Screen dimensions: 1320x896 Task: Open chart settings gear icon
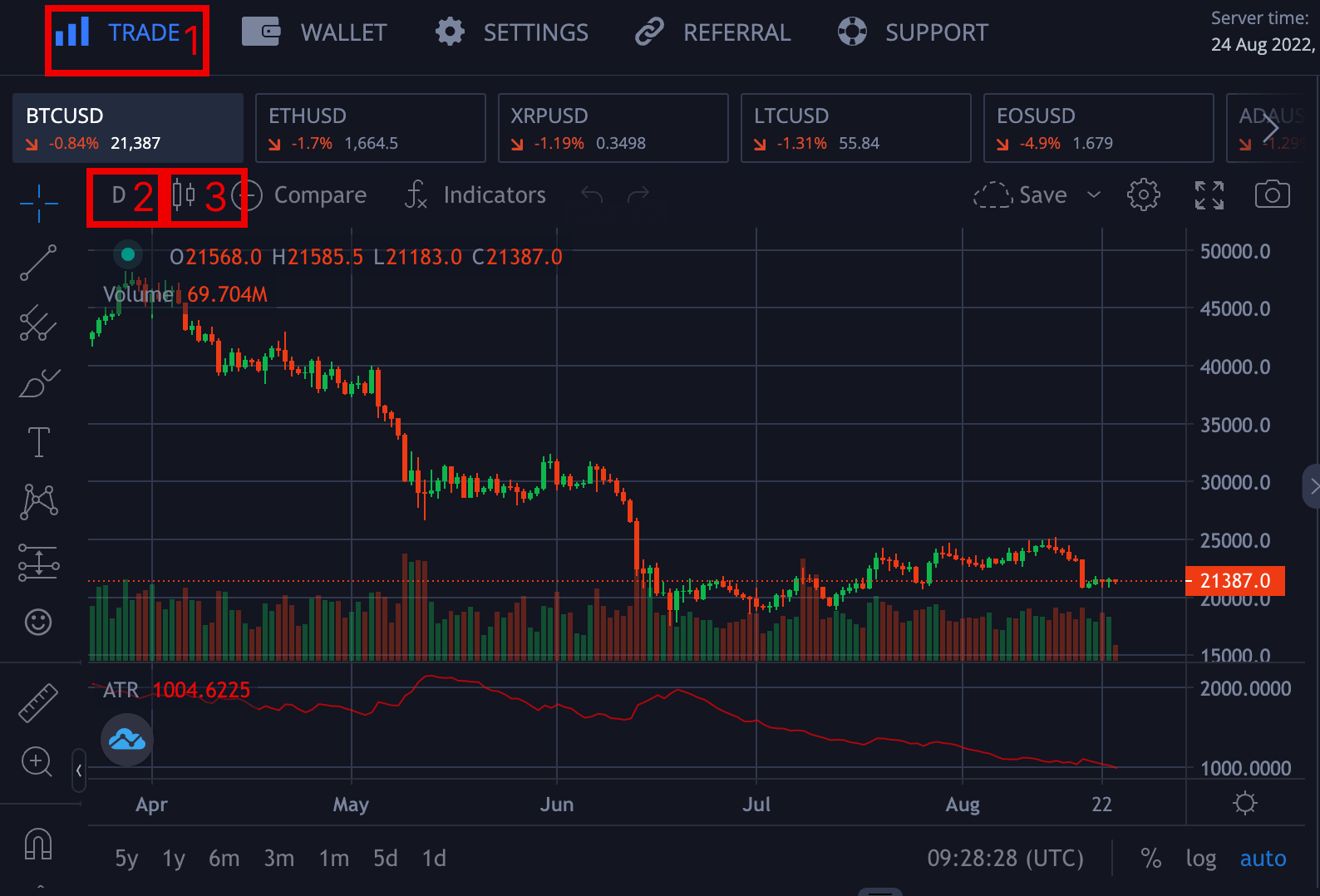pyautogui.click(x=1143, y=195)
